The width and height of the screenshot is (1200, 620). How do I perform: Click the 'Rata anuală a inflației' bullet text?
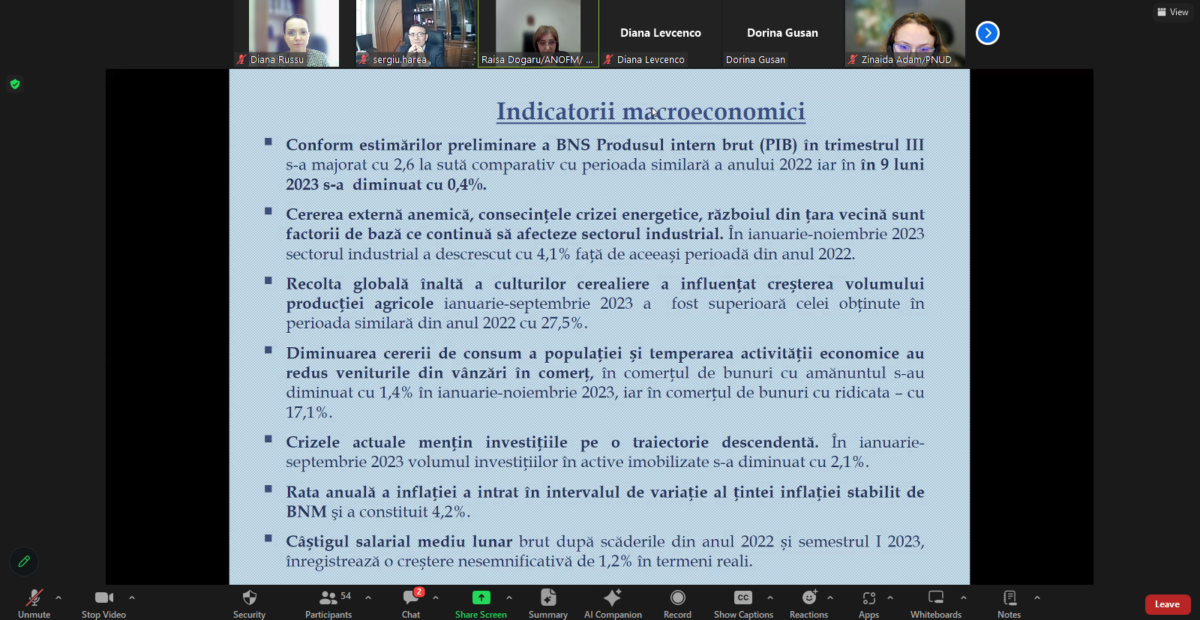point(604,502)
